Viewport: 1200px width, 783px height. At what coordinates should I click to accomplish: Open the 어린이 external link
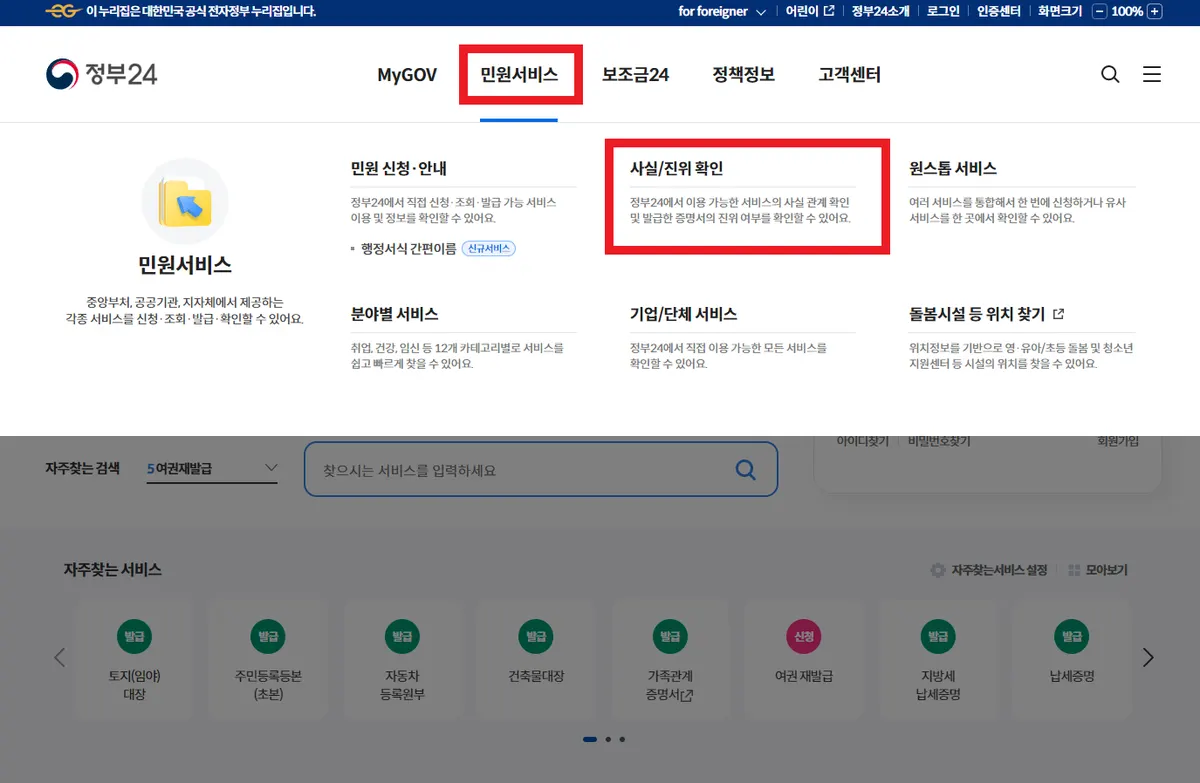point(810,11)
